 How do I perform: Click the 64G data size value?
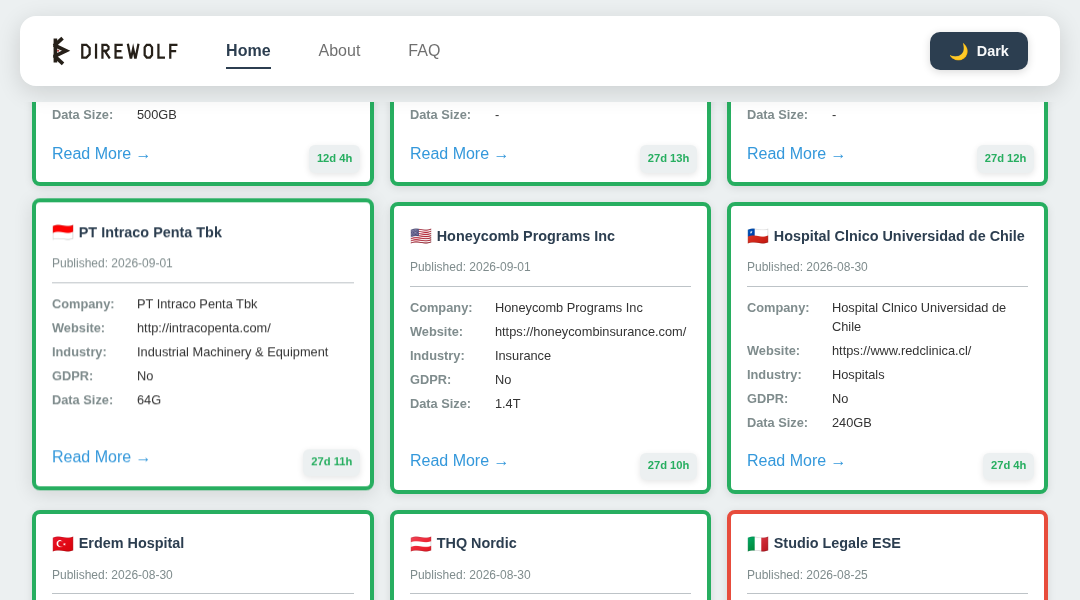[149, 400]
